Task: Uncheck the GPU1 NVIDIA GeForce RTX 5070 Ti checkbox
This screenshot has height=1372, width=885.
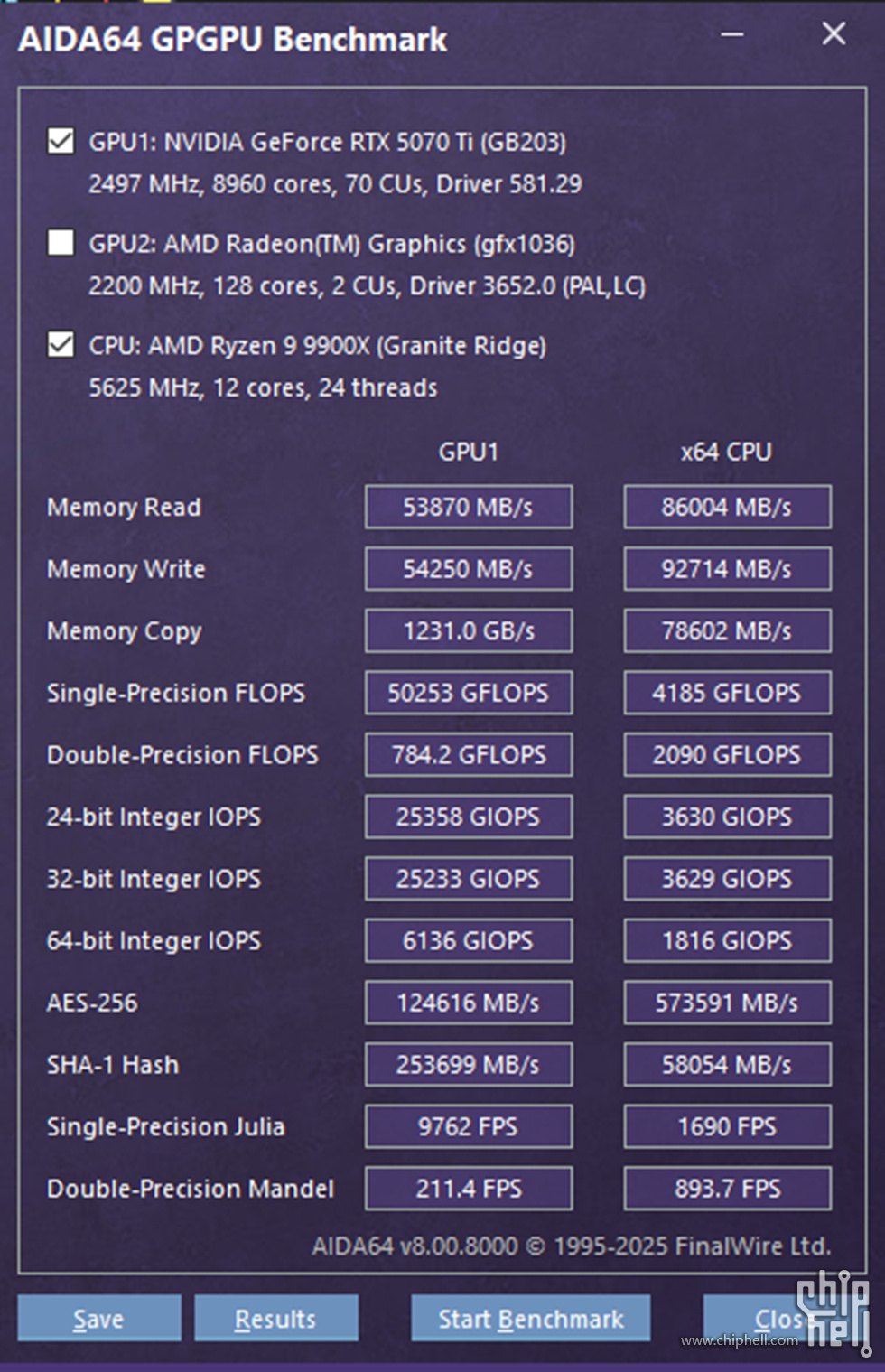Action: point(61,141)
